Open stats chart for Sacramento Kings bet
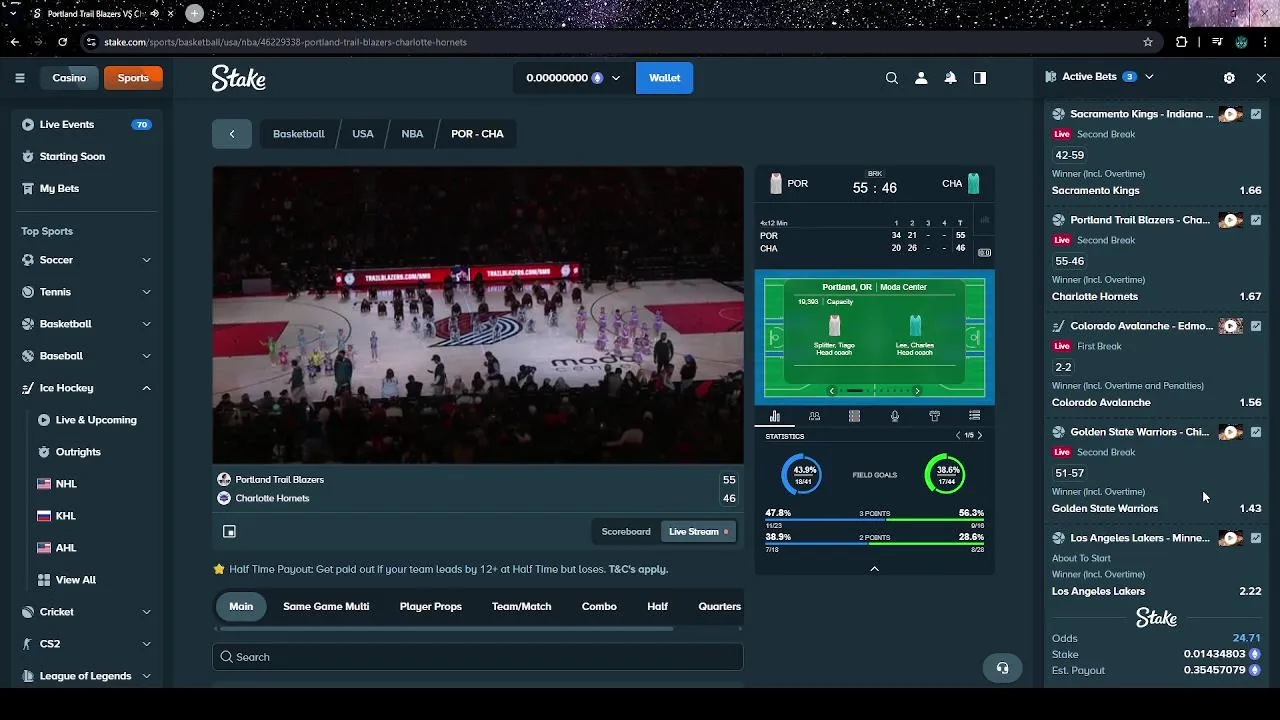The width and height of the screenshot is (1280, 720). tap(1256, 114)
